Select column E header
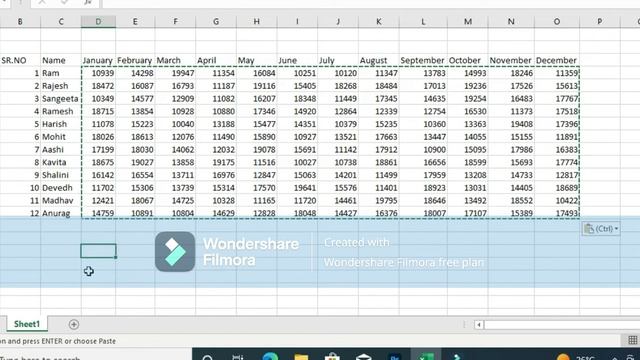Screen dimensions: 640x360 pyautogui.click(x=135, y=22)
